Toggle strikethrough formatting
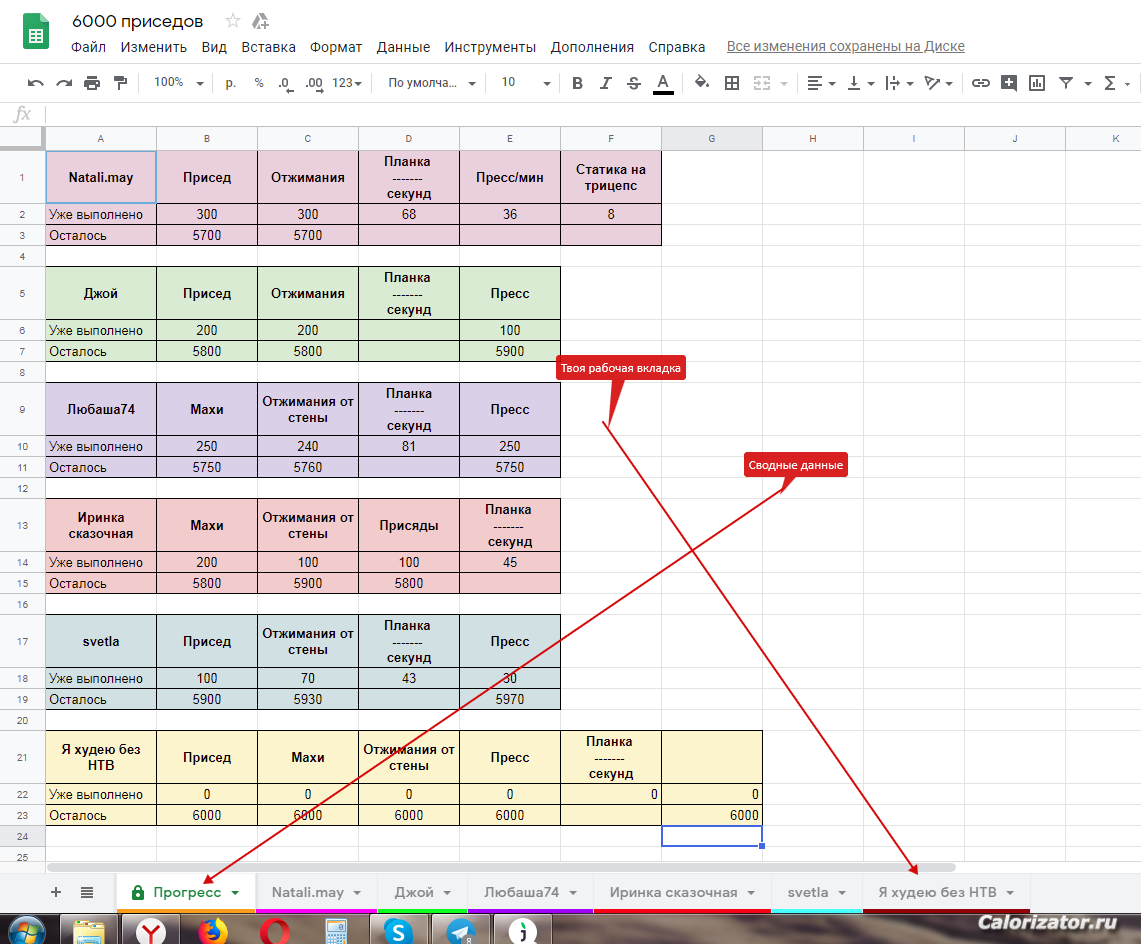 (633, 83)
